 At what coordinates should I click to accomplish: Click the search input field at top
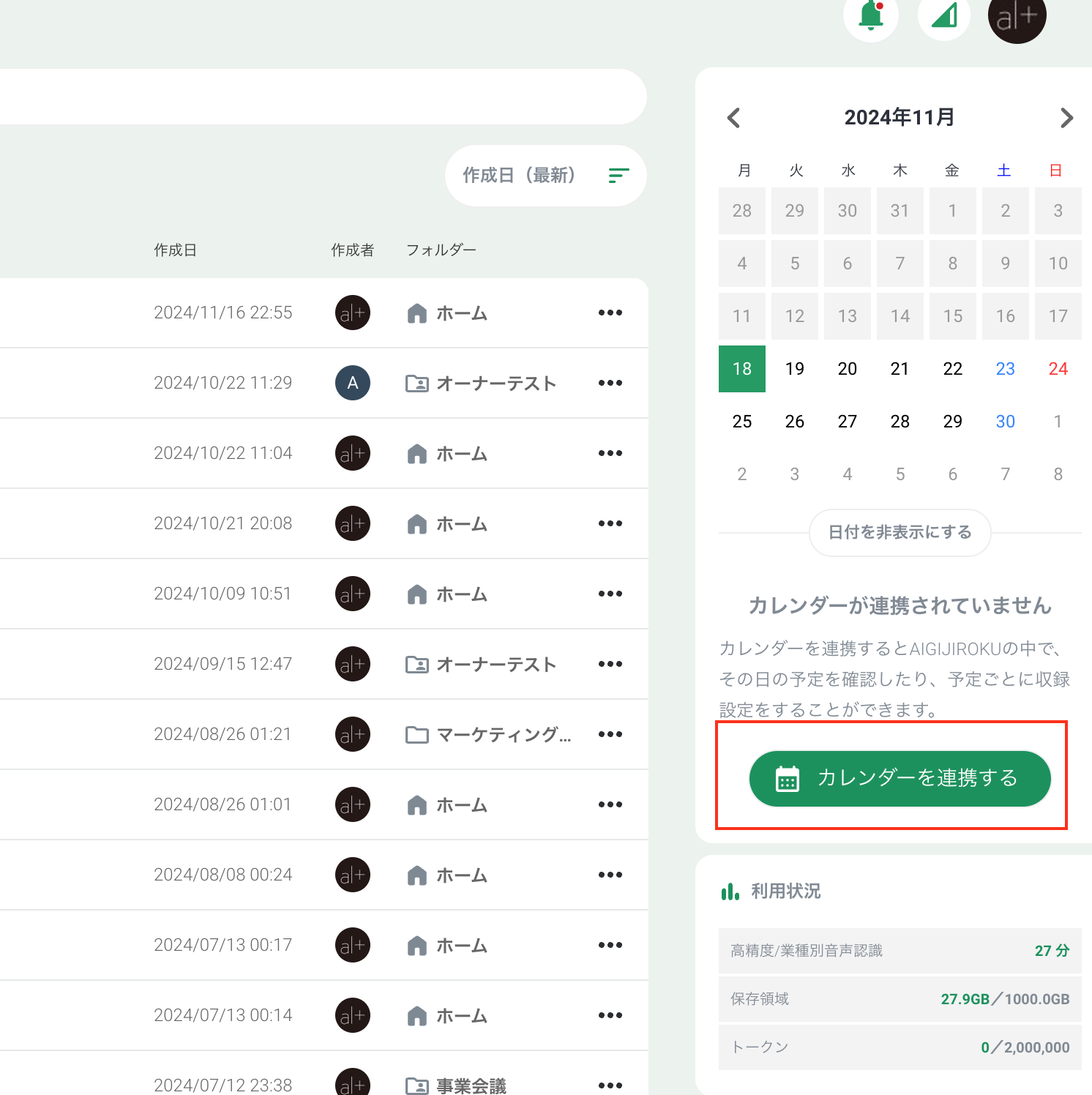point(322,97)
